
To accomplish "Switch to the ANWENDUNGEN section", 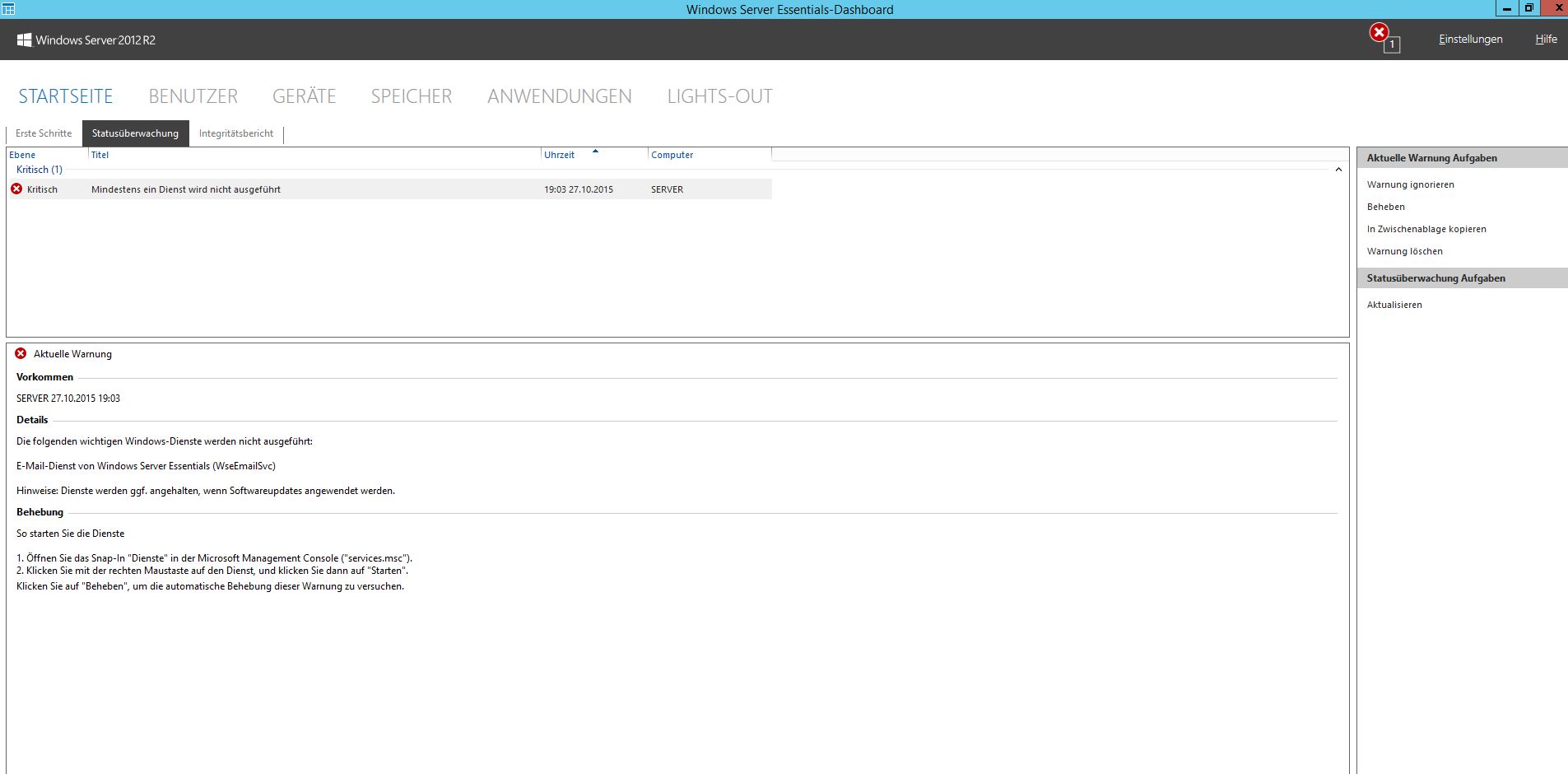I will click(x=560, y=96).
